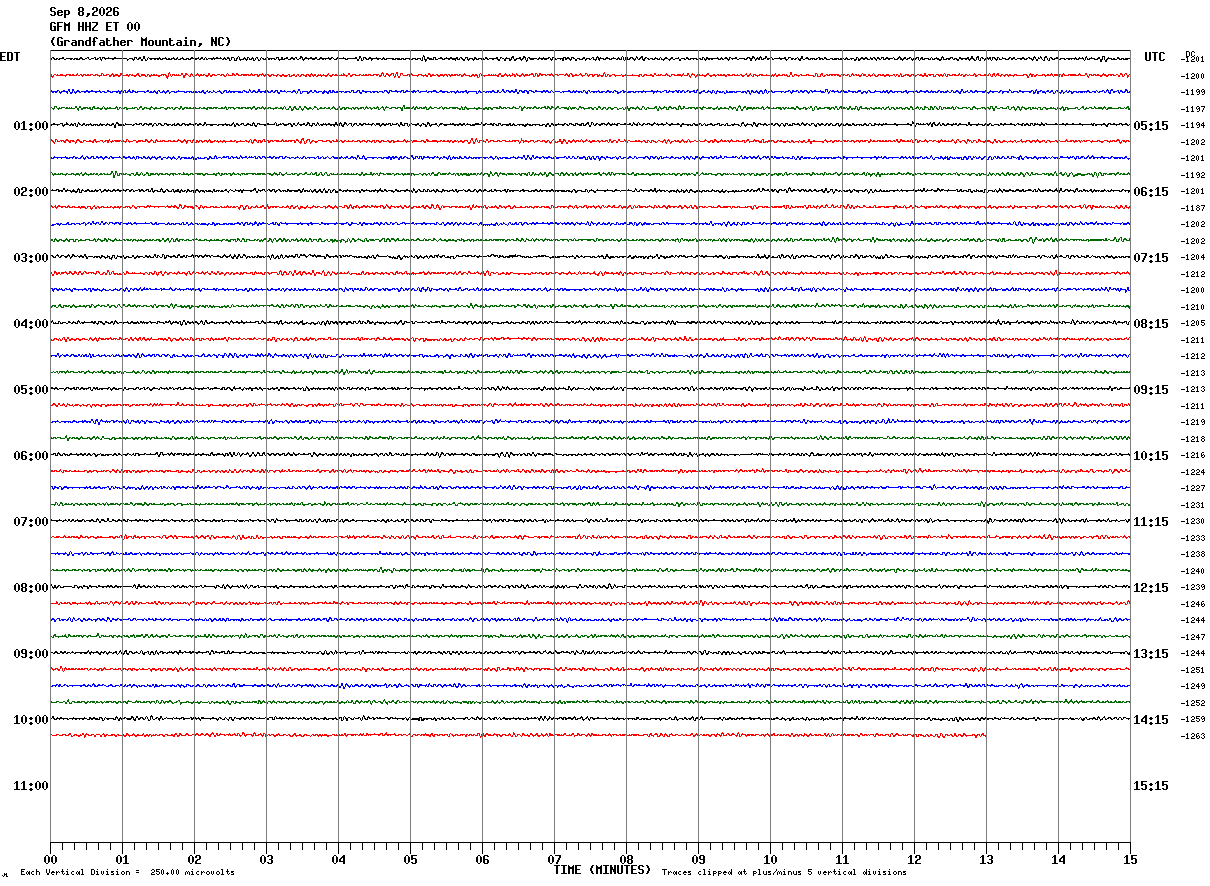Click the 05:15 UTC time label

pos(1150,126)
